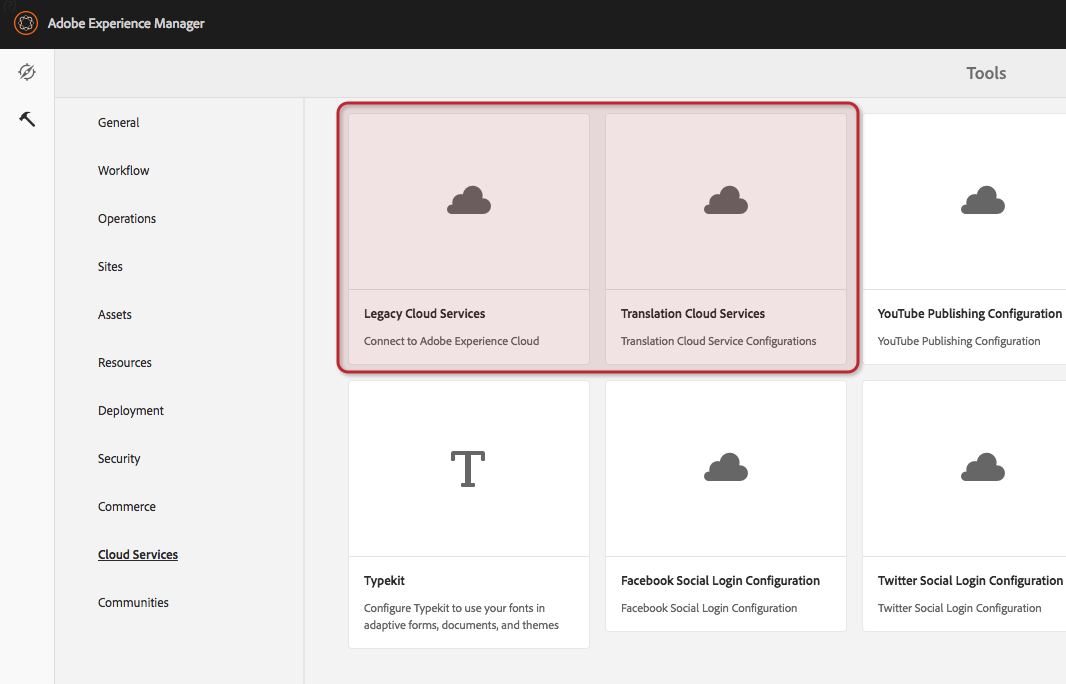Click the YouTube card description text

(959, 341)
